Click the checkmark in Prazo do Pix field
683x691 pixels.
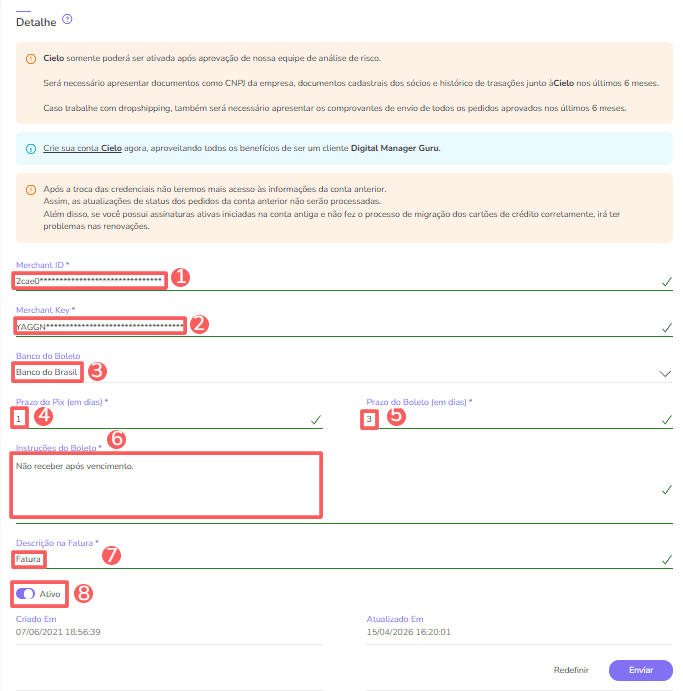(x=316, y=420)
